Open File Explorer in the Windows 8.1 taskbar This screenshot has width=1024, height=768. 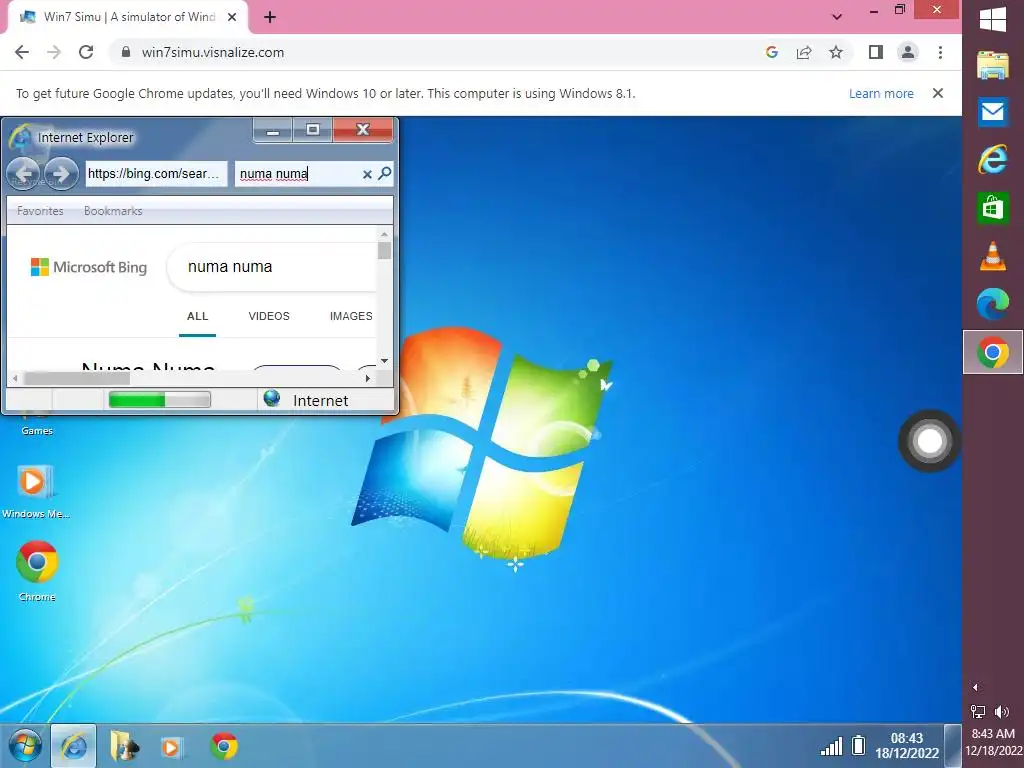pos(993,66)
